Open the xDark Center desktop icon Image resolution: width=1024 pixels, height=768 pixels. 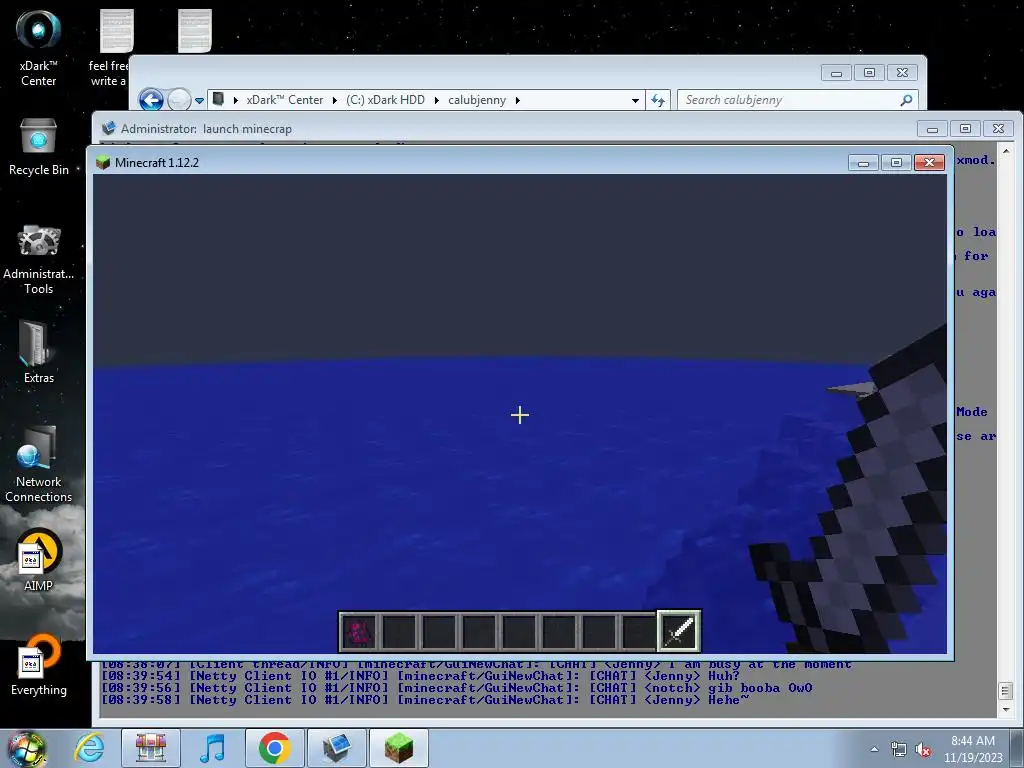point(38,48)
